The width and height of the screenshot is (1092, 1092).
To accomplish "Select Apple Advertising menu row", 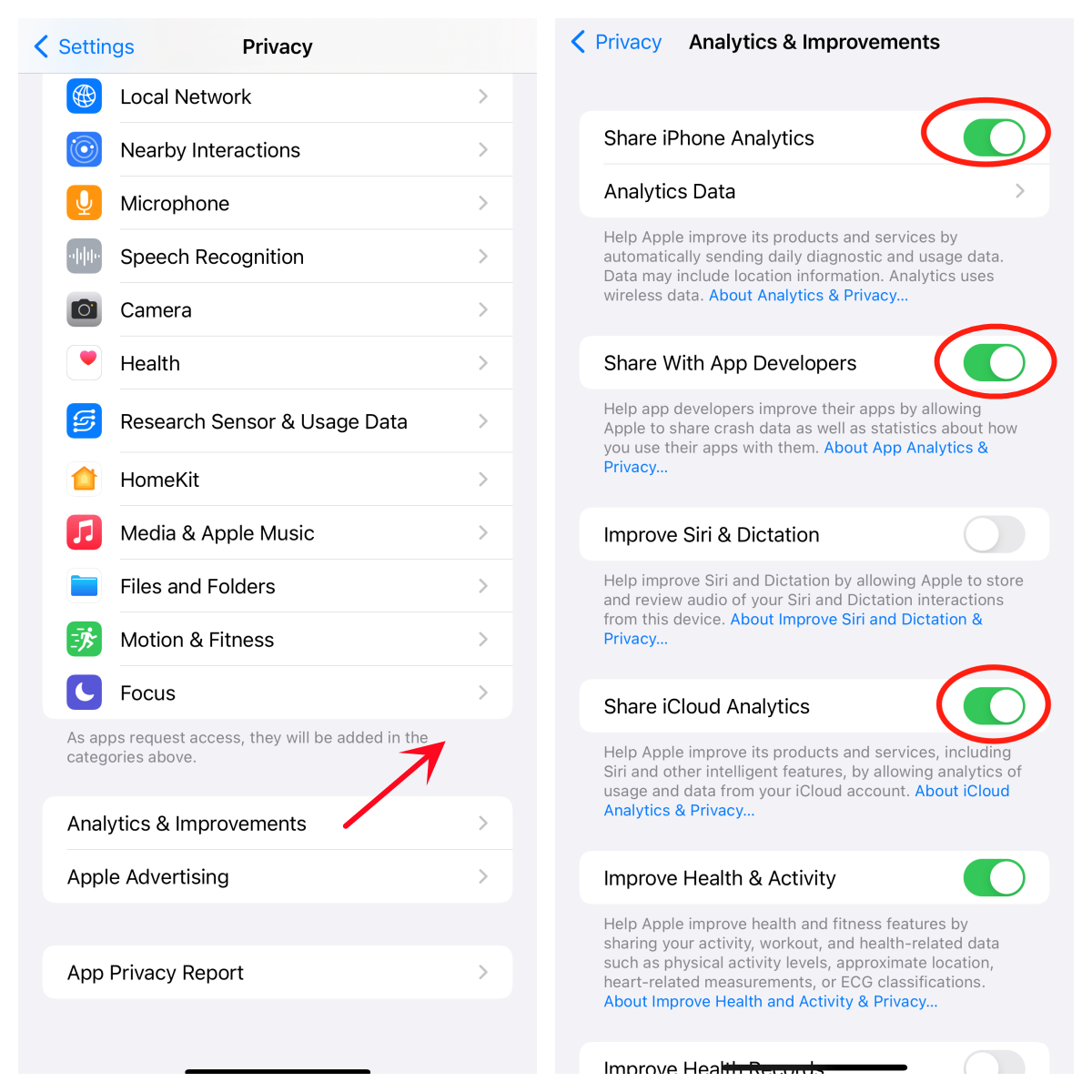I will tap(278, 877).
